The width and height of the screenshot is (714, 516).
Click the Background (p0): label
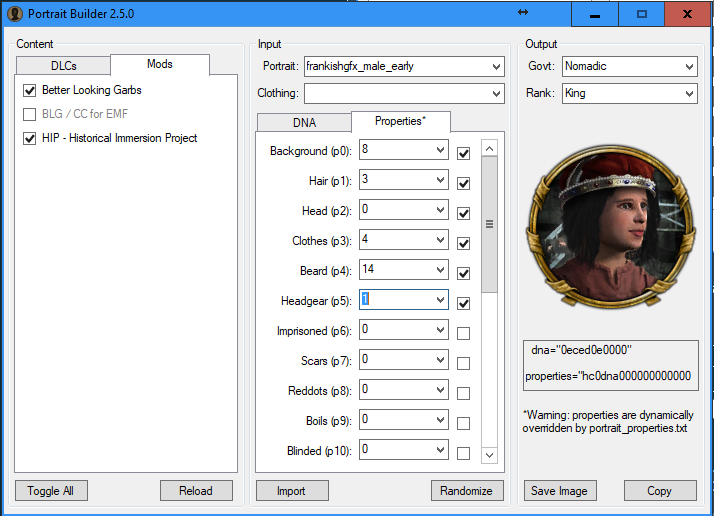(x=311, y=151)
